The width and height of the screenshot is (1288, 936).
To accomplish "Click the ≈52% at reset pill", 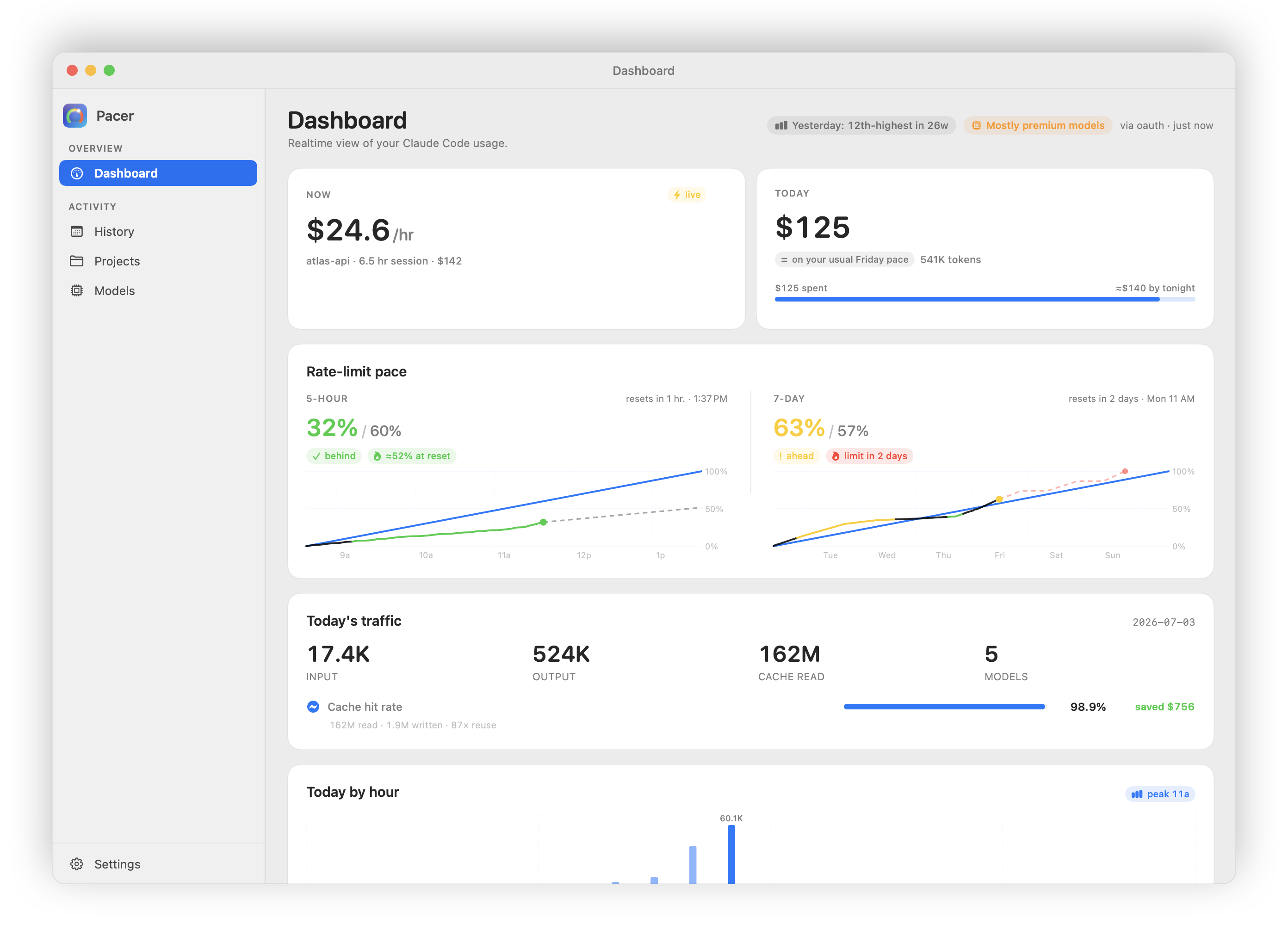I will pyautogui.click(x=412, y=456).
